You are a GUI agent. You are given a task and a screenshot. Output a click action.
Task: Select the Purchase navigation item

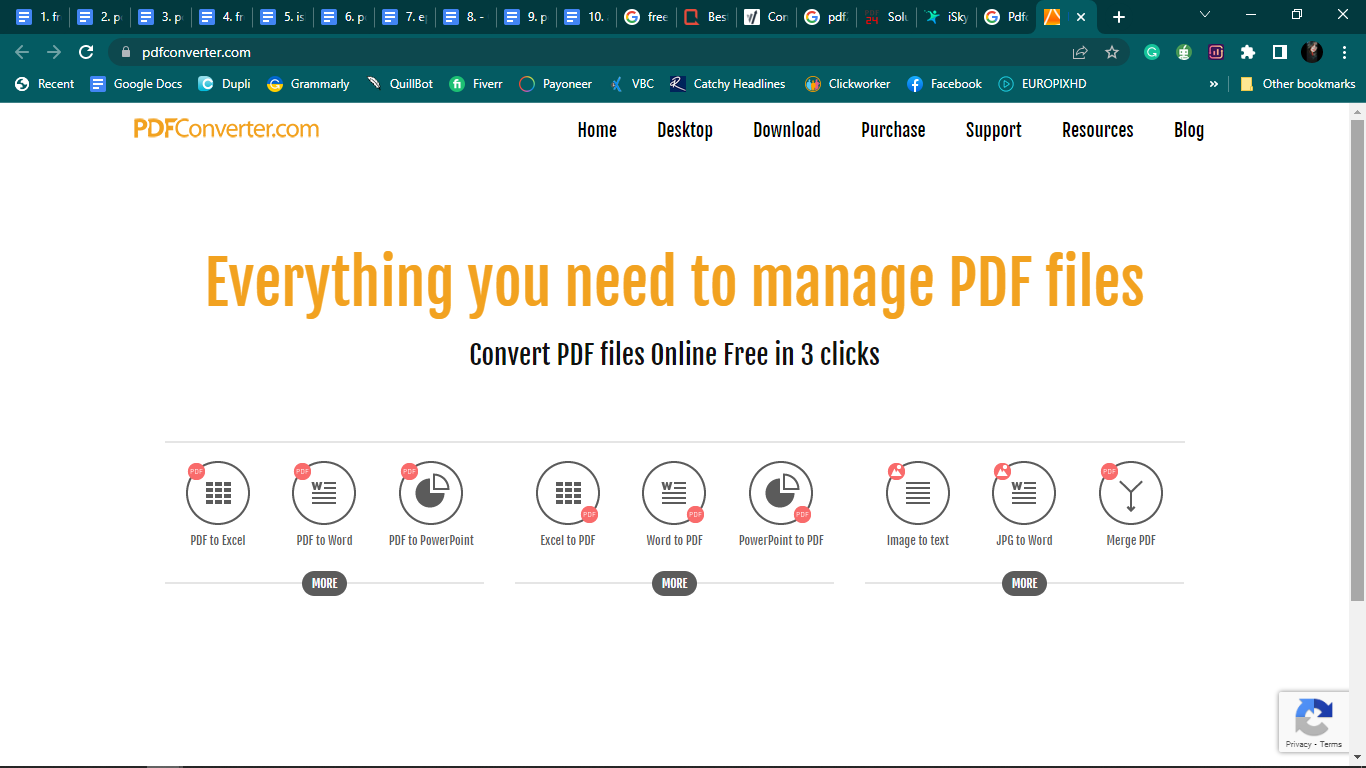(x=893, y=130)
